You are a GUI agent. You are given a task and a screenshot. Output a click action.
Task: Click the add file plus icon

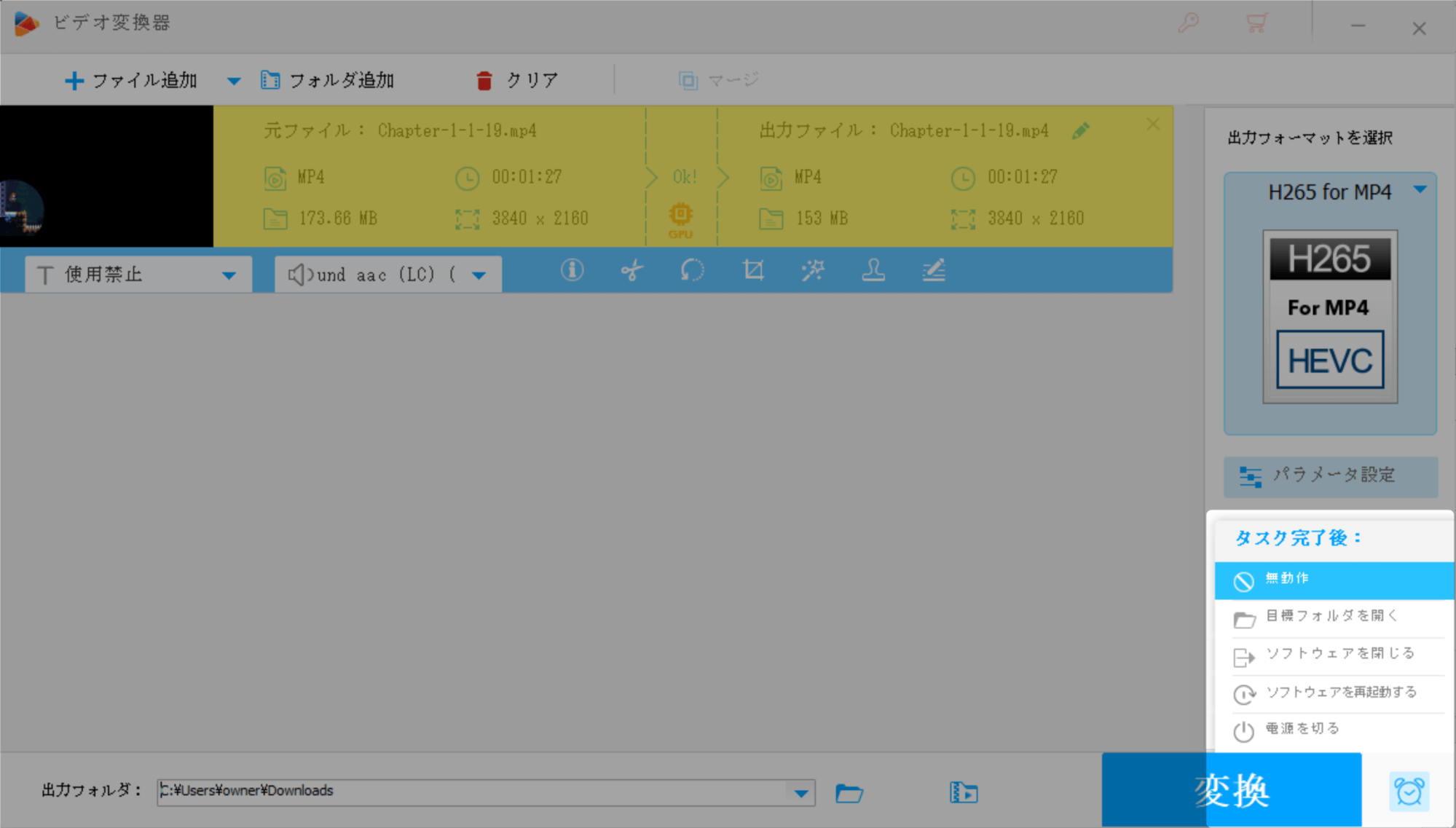click(x=74, y=80)
